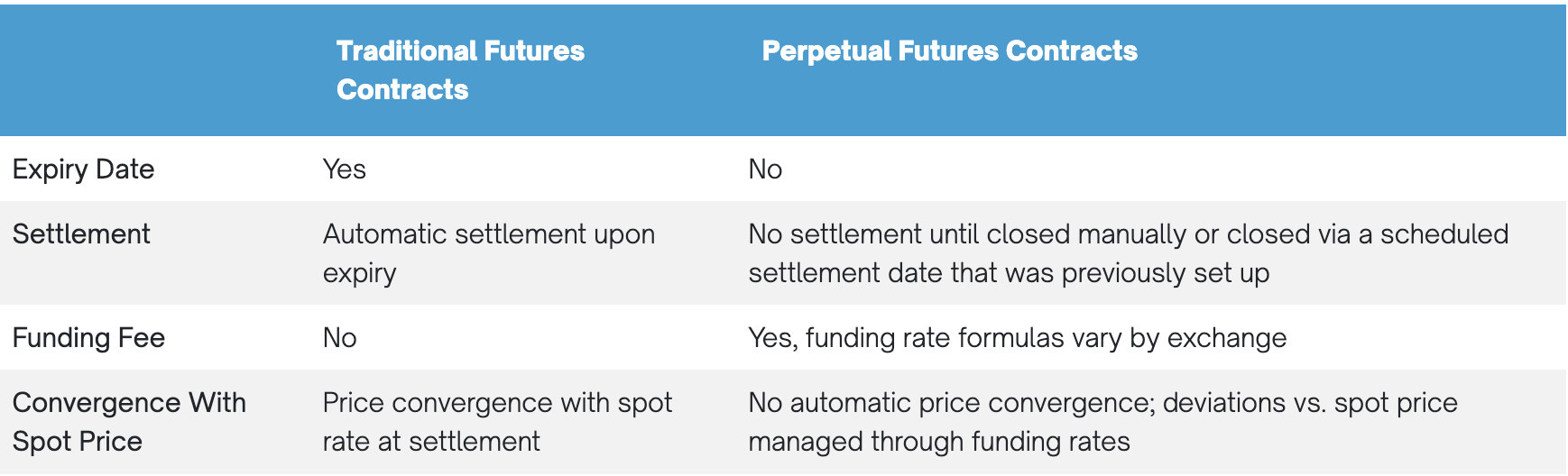Click the "Automatic settlement upon expiry" cell

pos(488,253)
